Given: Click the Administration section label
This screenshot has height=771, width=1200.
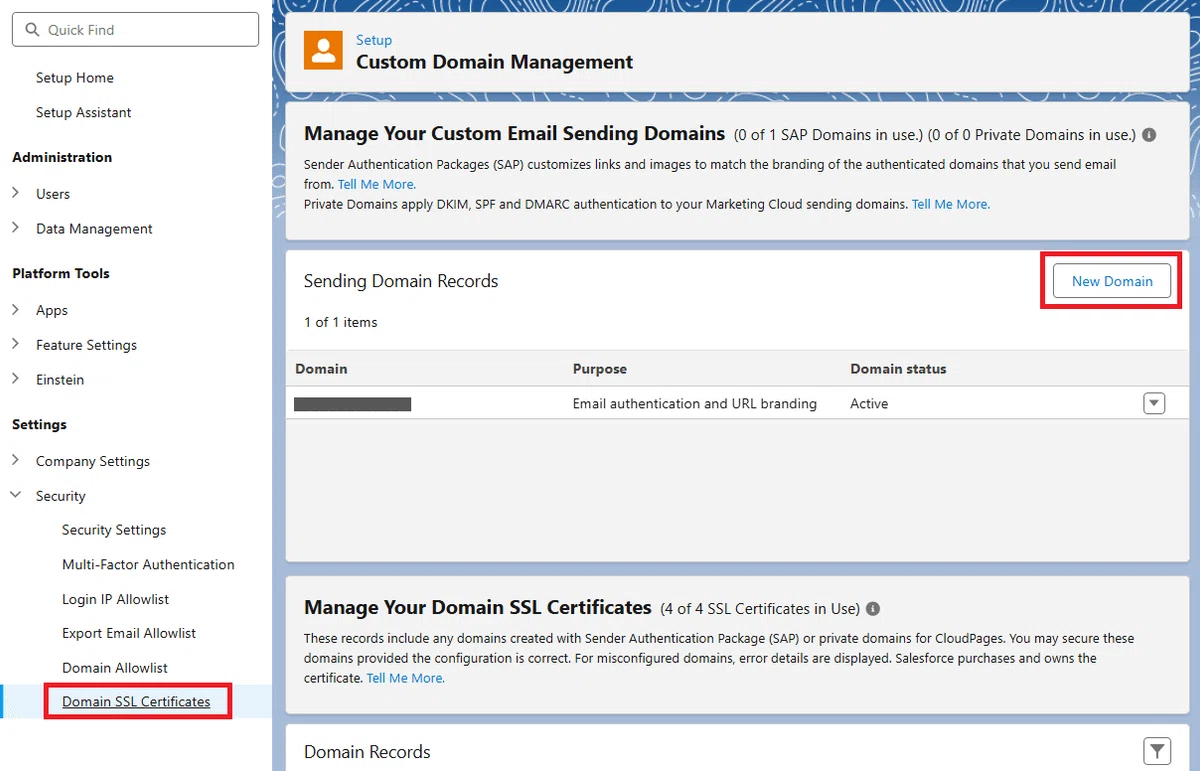Looking at the screenshot, I should (62, 157).
